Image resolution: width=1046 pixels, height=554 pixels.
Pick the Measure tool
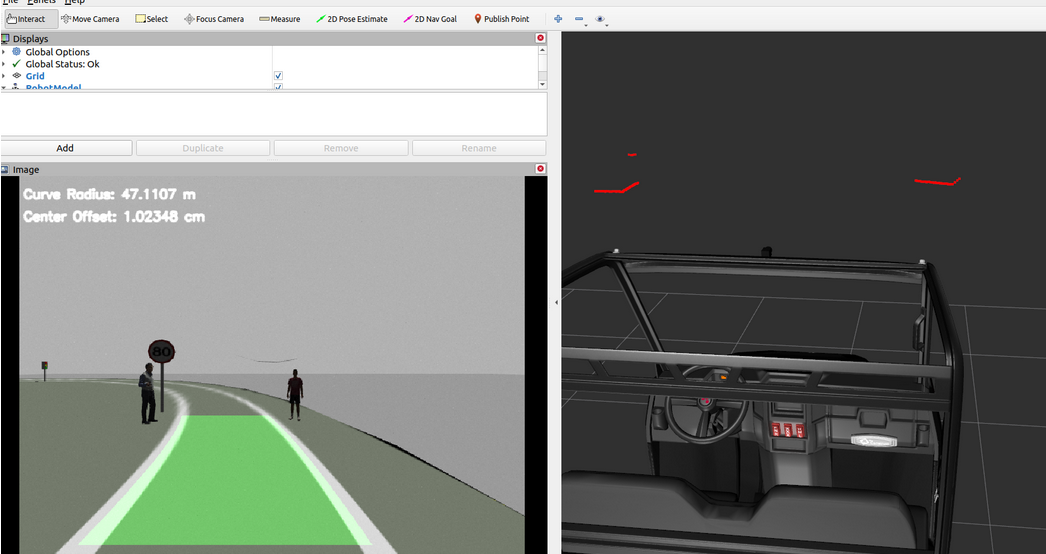pos(279,19)
